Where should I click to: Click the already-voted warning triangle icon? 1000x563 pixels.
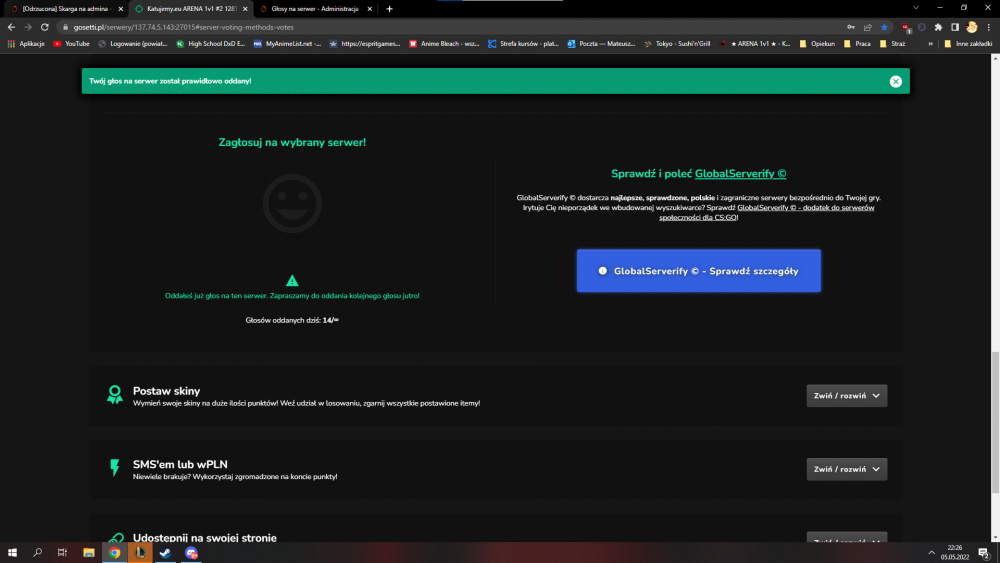tap(292, 281)
